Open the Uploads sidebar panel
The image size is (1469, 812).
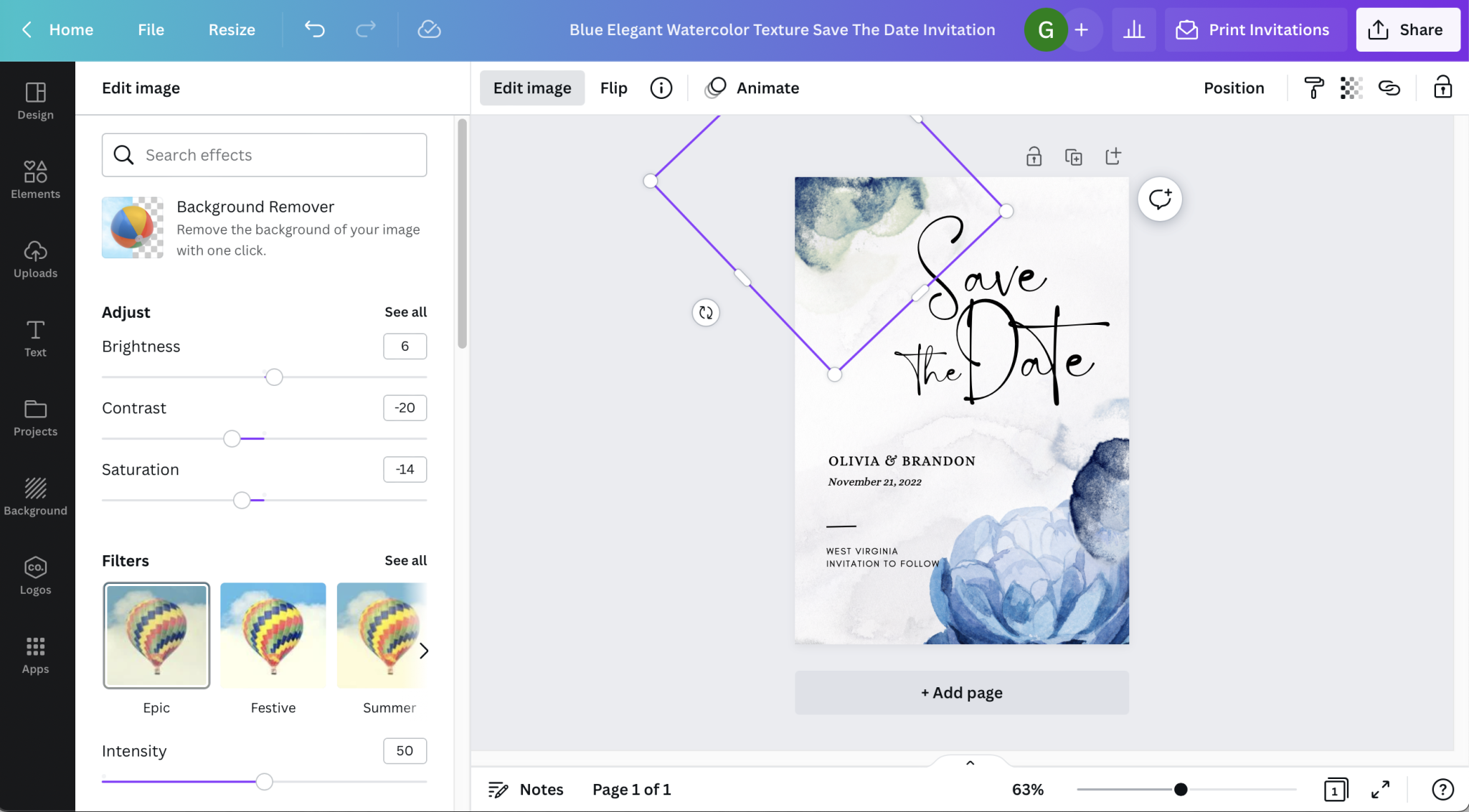click(x=35, y=259)
